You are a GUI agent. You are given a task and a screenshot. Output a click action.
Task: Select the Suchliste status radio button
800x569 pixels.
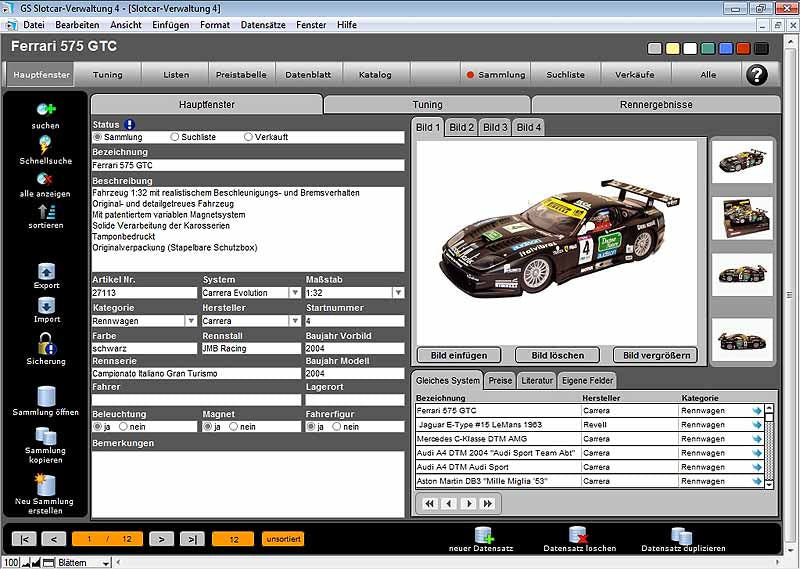point(175,137)
